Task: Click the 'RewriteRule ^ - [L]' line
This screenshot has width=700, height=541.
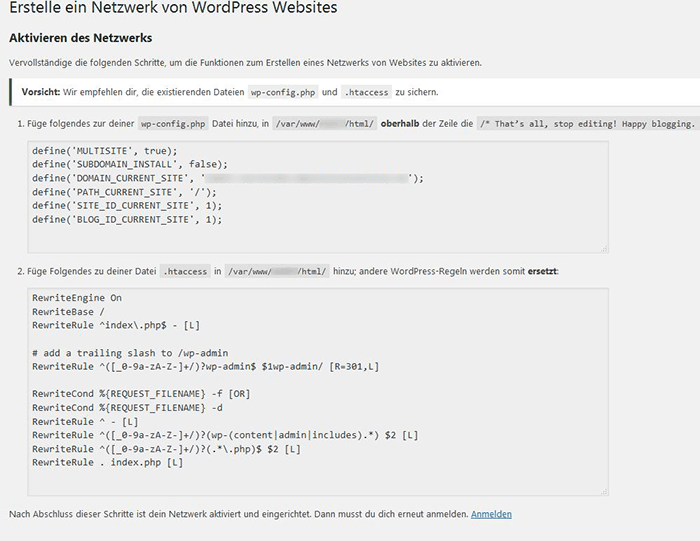Action: [x=85, y=422]
